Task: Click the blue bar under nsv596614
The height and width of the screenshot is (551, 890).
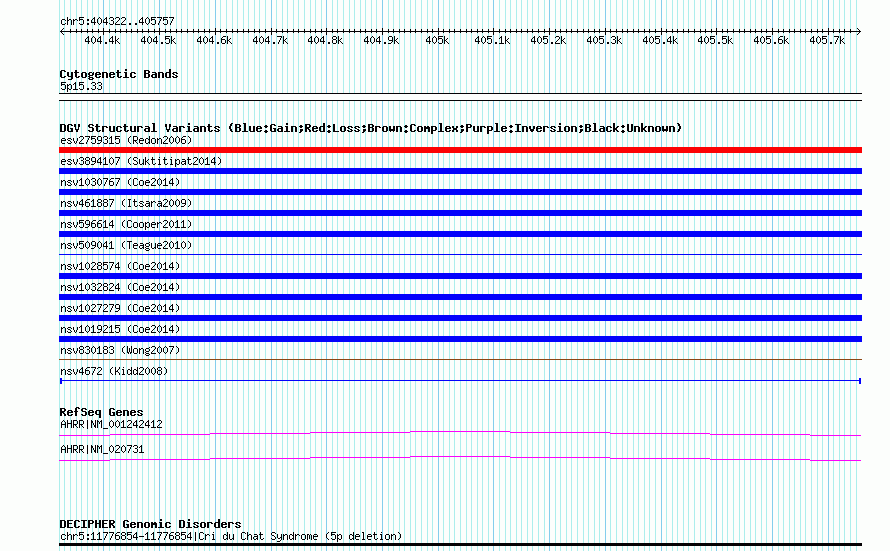Action: 460,234
